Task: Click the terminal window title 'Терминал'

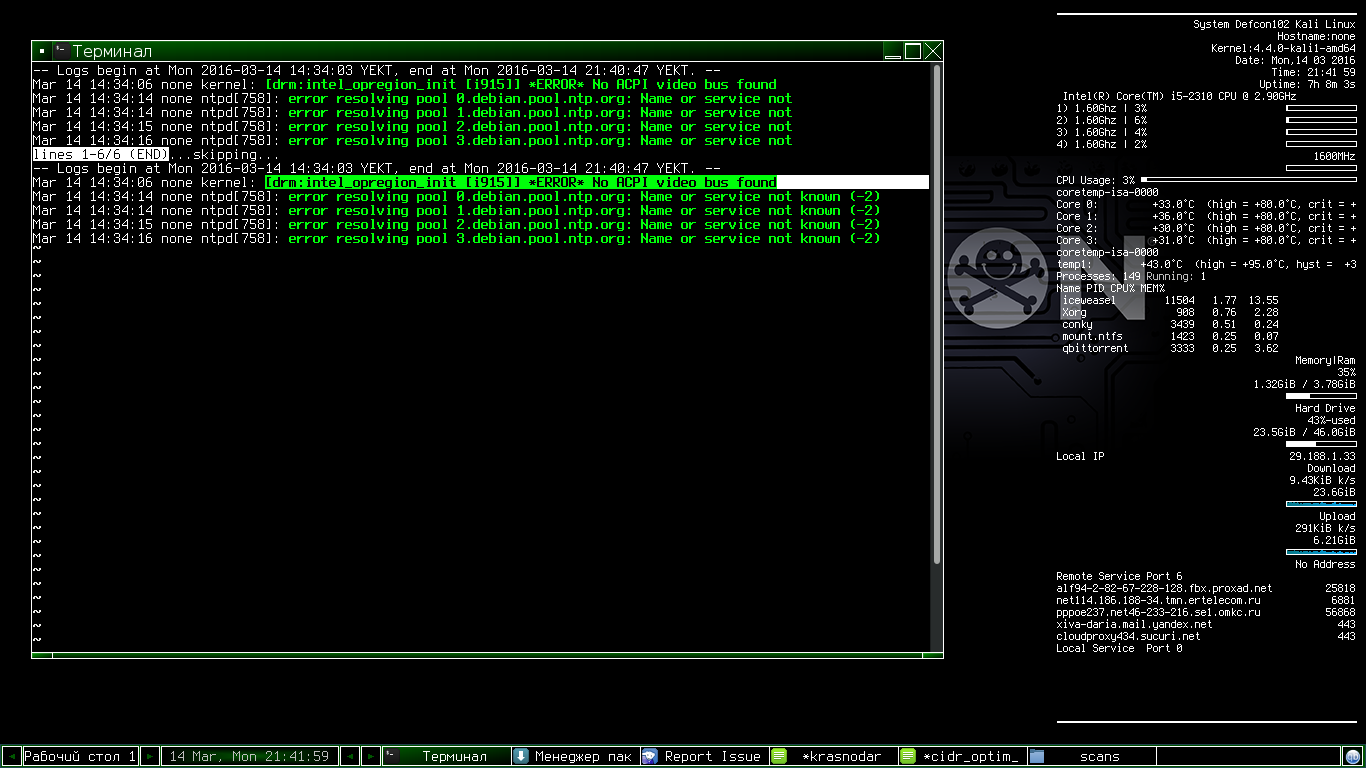Action: pos(112,51)
